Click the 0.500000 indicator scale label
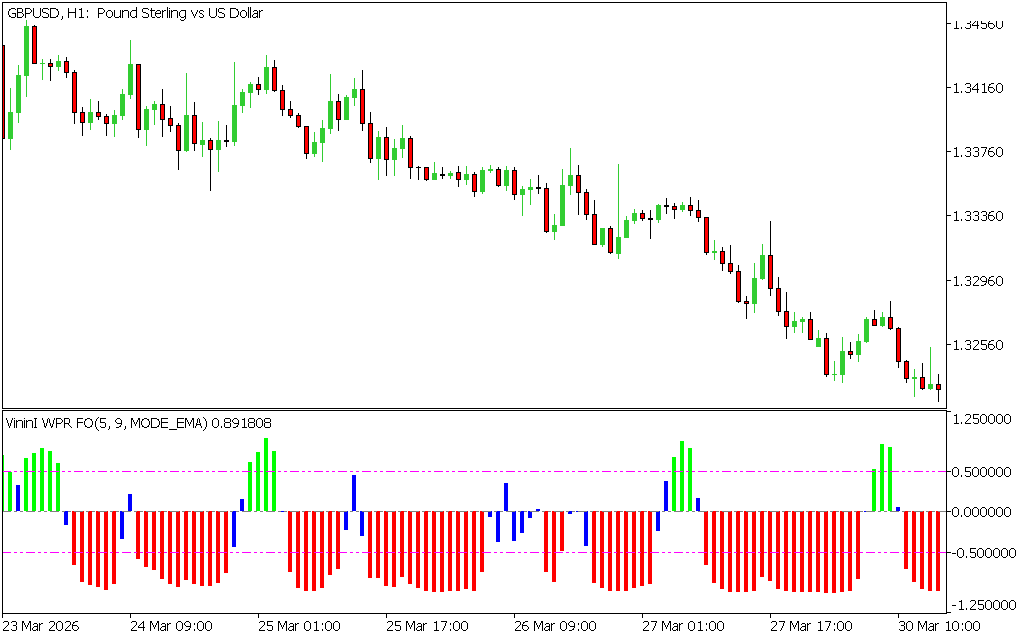 coord(983,472)
